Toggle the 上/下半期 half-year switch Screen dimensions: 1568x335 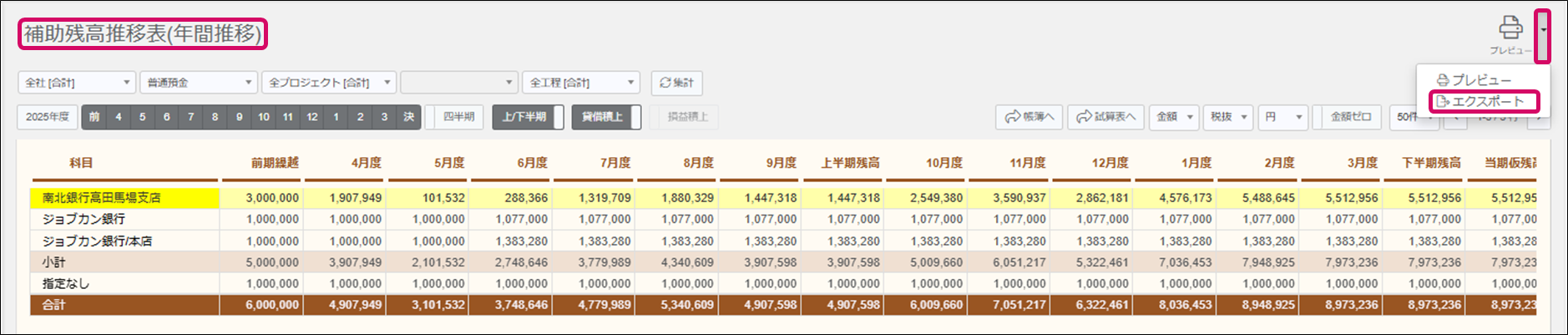(x=528, y=117)
